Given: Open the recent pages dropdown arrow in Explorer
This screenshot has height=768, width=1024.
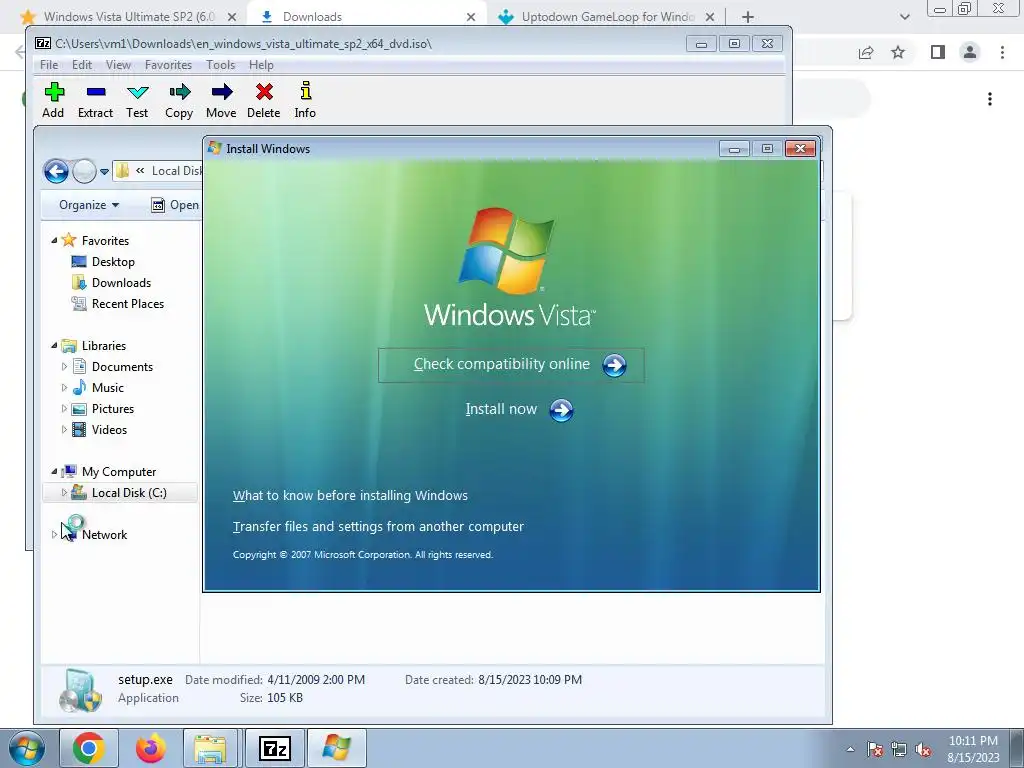Looking at the screenshot, I should [x=104, y=172].
